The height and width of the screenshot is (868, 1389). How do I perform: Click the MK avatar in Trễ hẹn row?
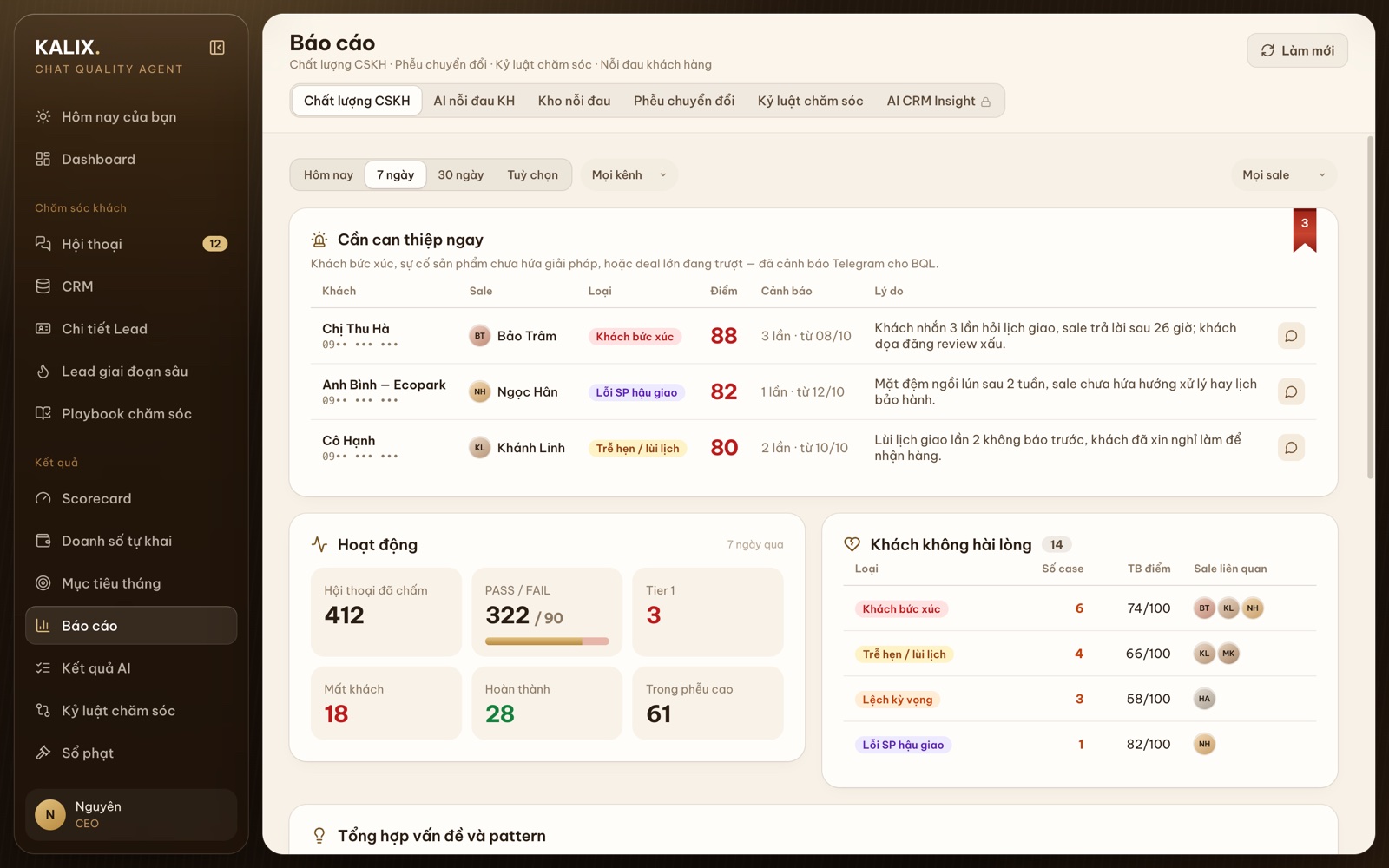pyautogui.click(x=1228, y=654)
